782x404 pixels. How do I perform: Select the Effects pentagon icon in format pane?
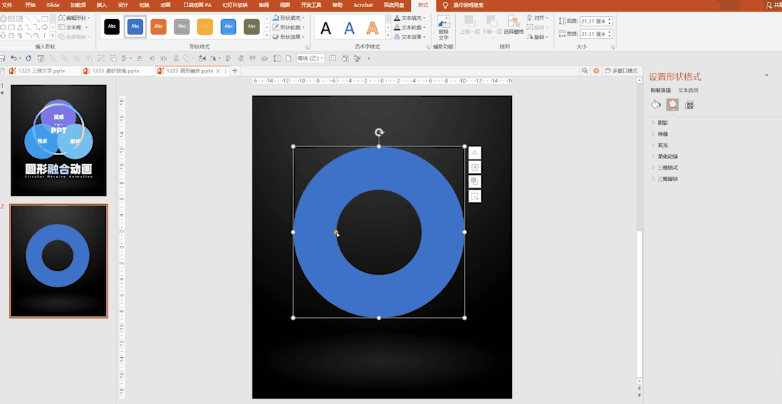672,104
